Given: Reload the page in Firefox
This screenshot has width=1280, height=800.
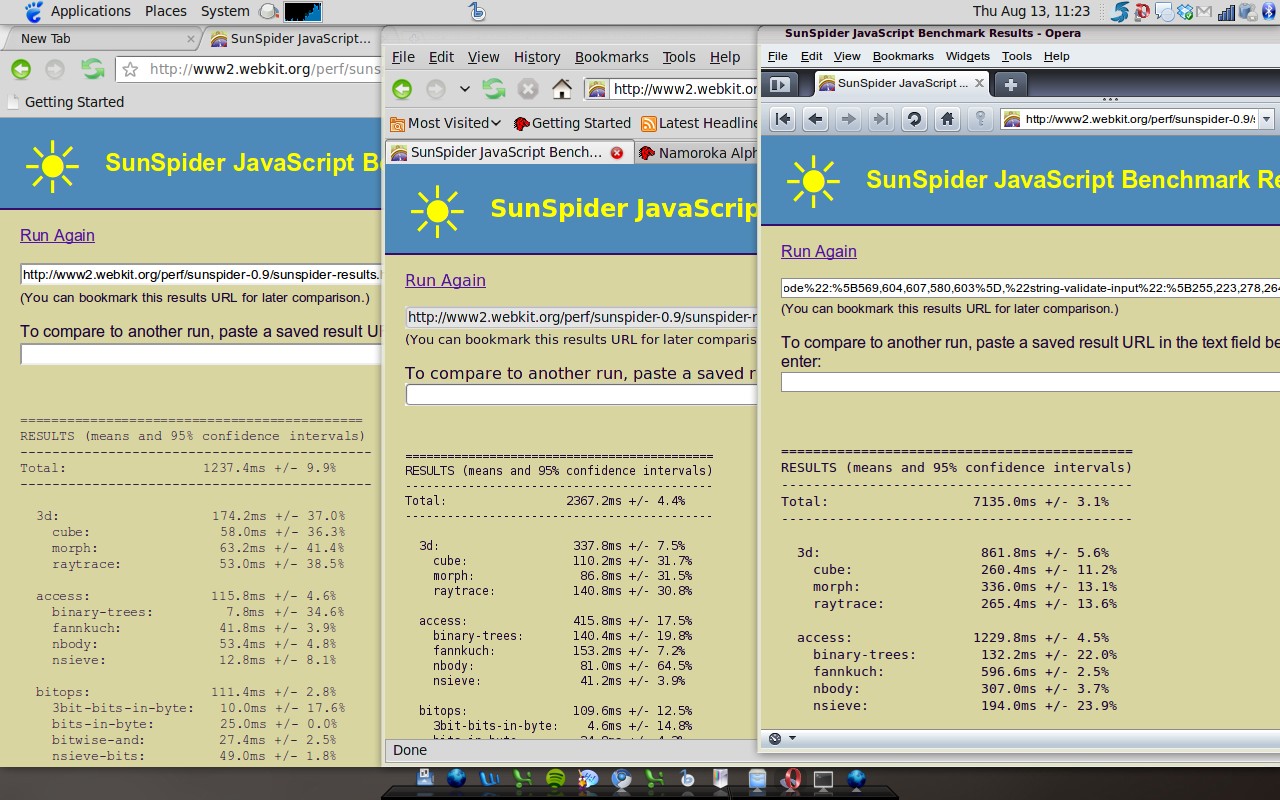Looking at the screenshot, I should 493,89.
